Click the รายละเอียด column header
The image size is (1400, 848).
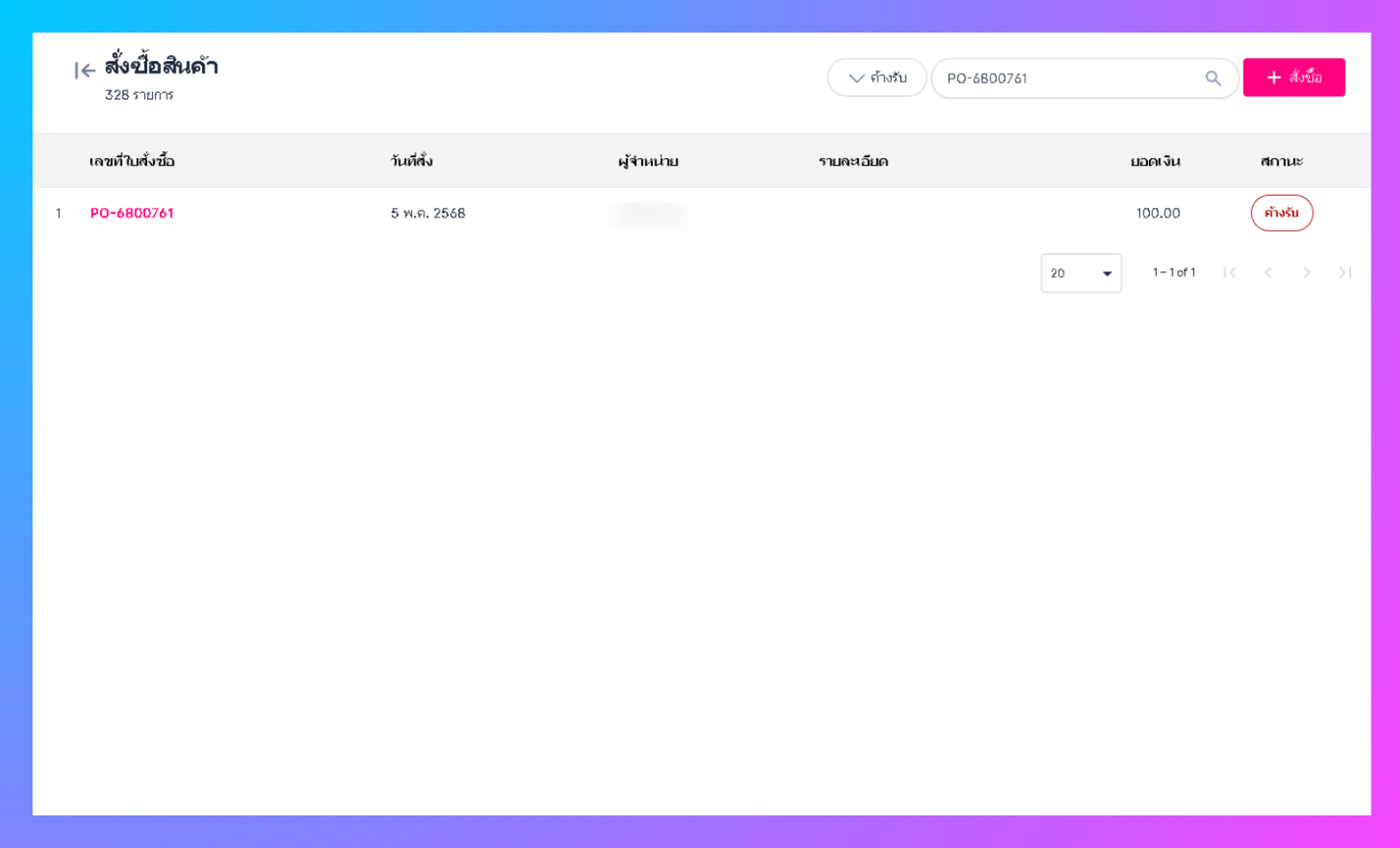853,161
